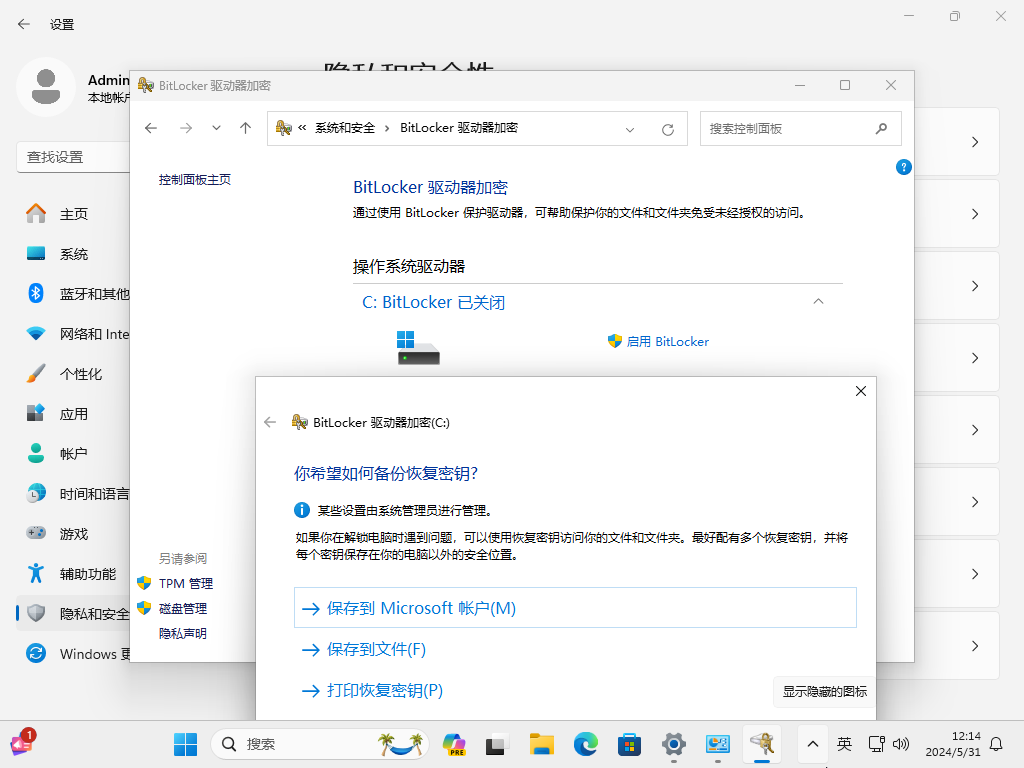
Task: Choose 保存到文件 backup option
Action: coord(376,650)
